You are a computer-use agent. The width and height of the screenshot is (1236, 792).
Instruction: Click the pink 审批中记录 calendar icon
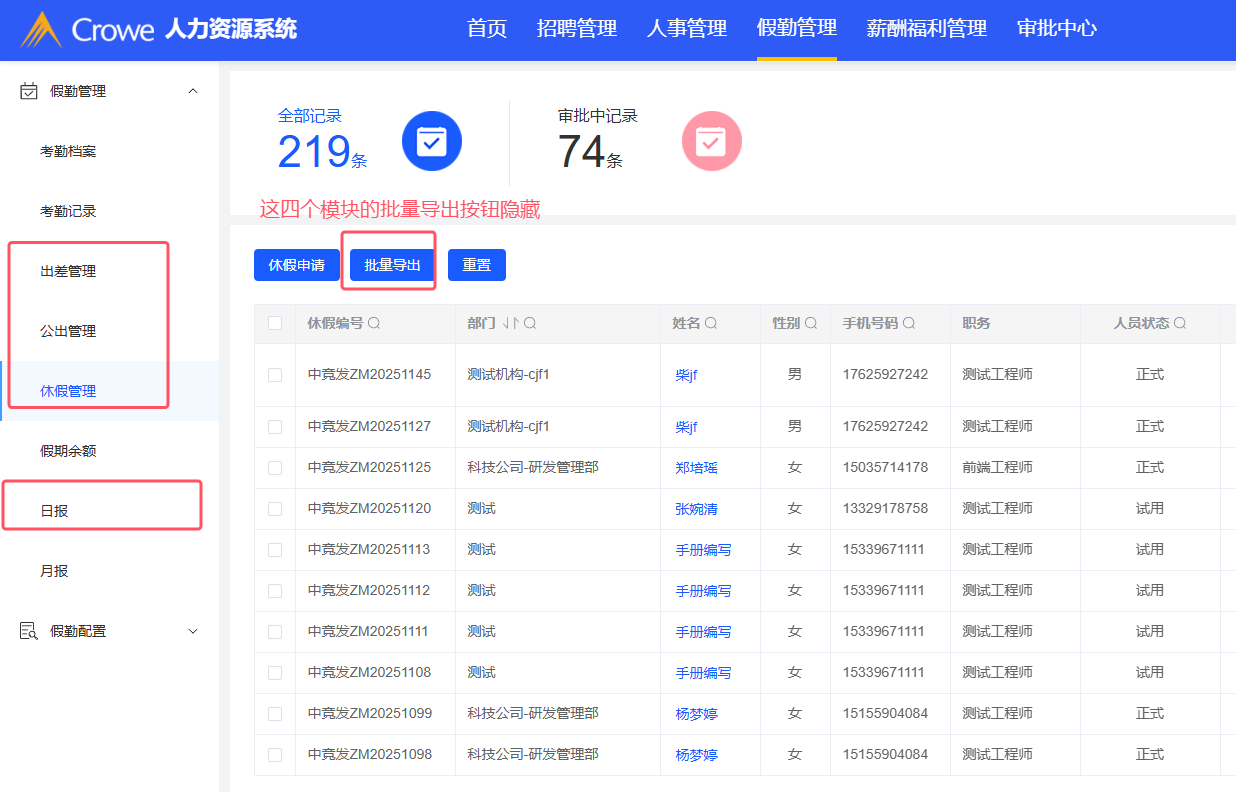tap(711, 141)
